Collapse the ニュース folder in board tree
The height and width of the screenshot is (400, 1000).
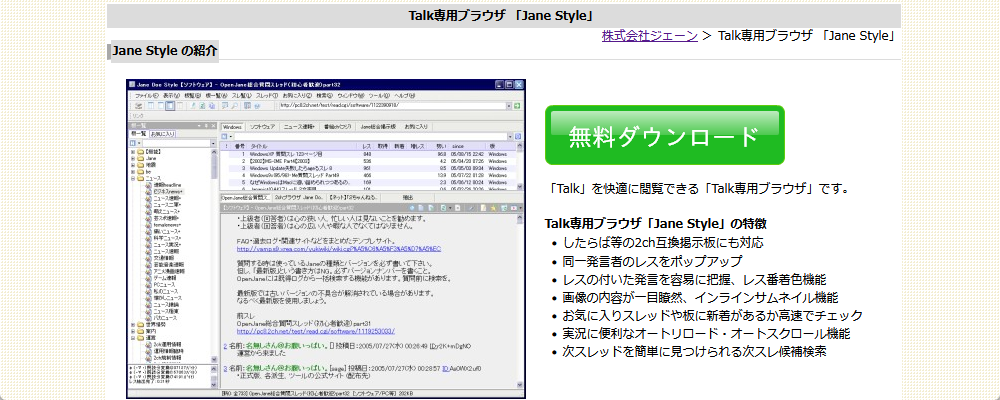coord(134,178)
